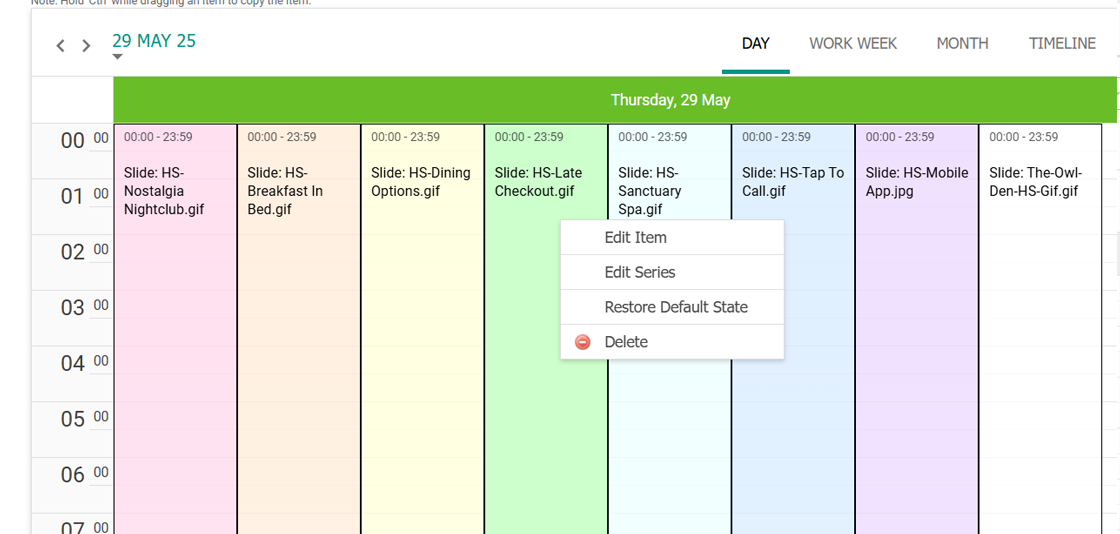This screenshot has height=534, width=1120.
Task: Click the 03 00 time ruler label
Action: [x=85, y=308]
